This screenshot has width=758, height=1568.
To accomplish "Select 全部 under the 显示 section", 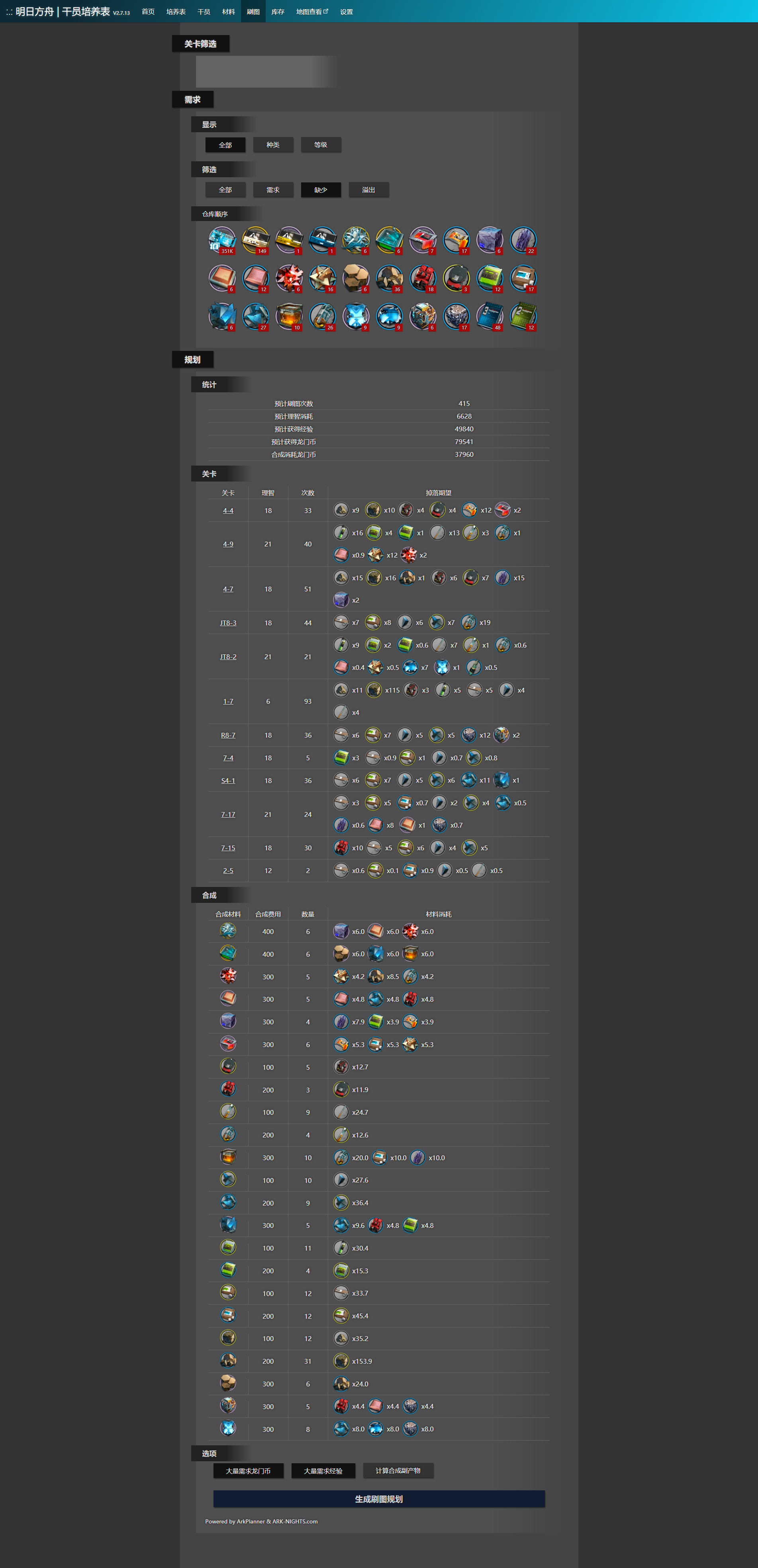I will tap(225, 145).
